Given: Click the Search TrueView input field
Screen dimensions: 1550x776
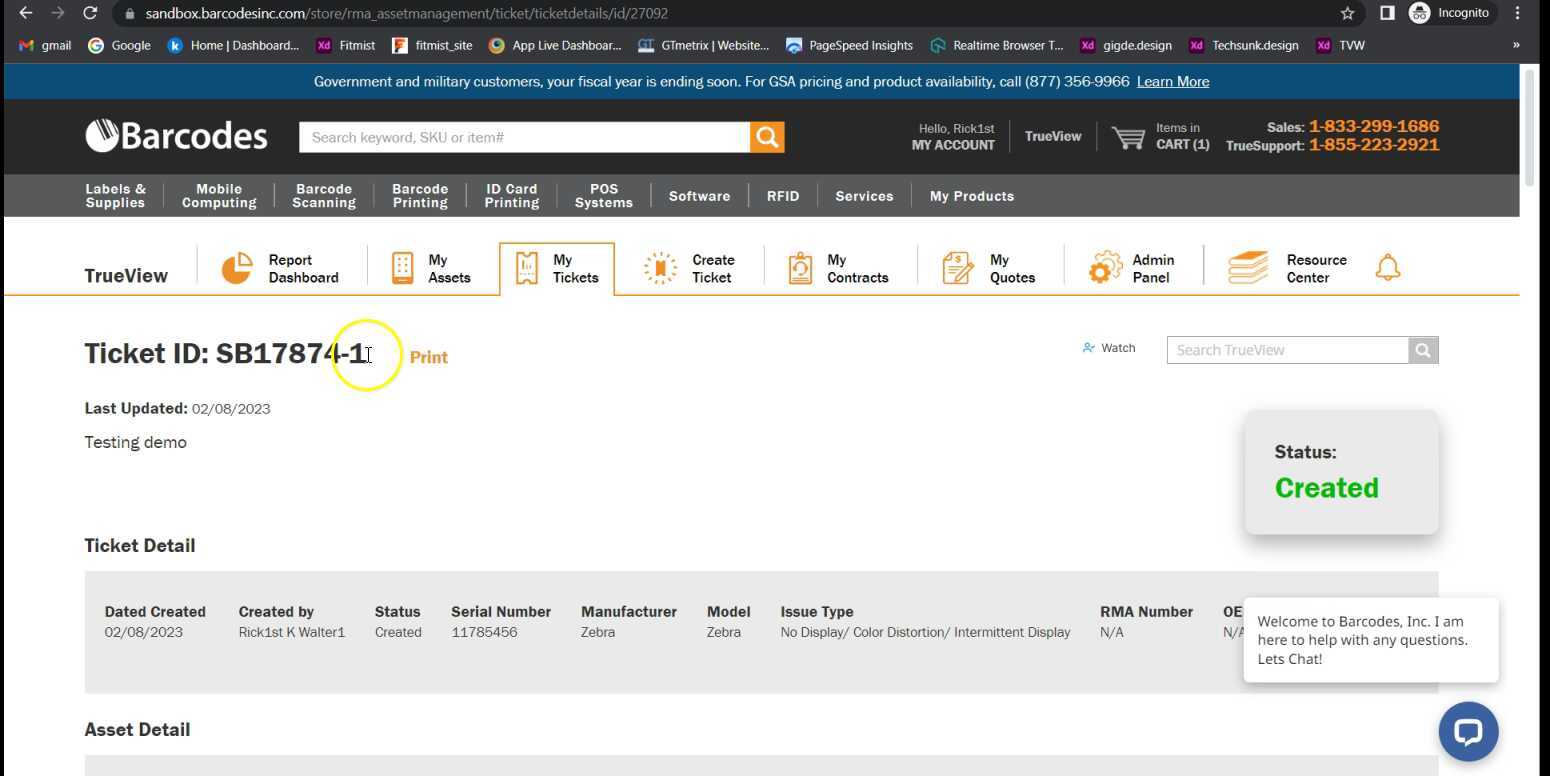Looking at the screenshot, I should 1287,350.
